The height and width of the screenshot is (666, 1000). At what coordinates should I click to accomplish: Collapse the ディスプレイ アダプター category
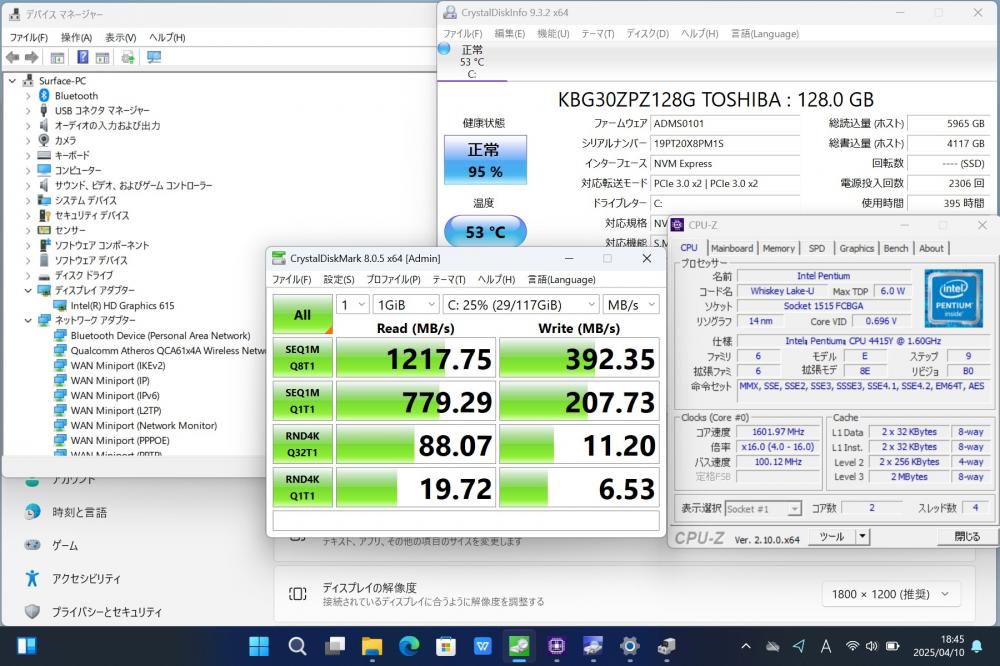click(28, 290)
